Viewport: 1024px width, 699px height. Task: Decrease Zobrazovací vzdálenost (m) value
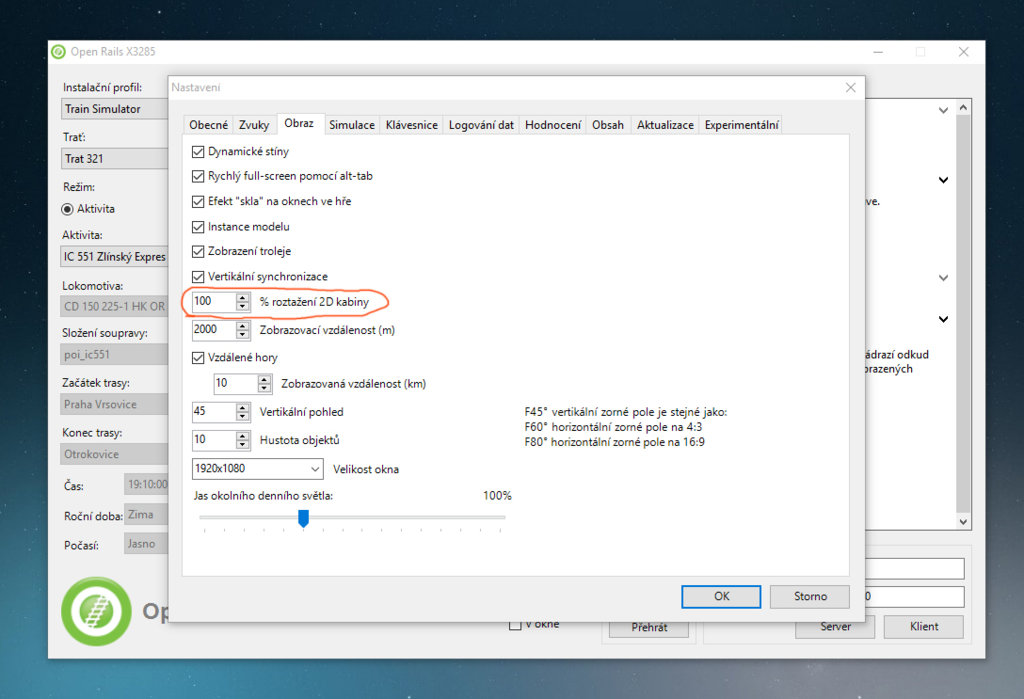243,334
